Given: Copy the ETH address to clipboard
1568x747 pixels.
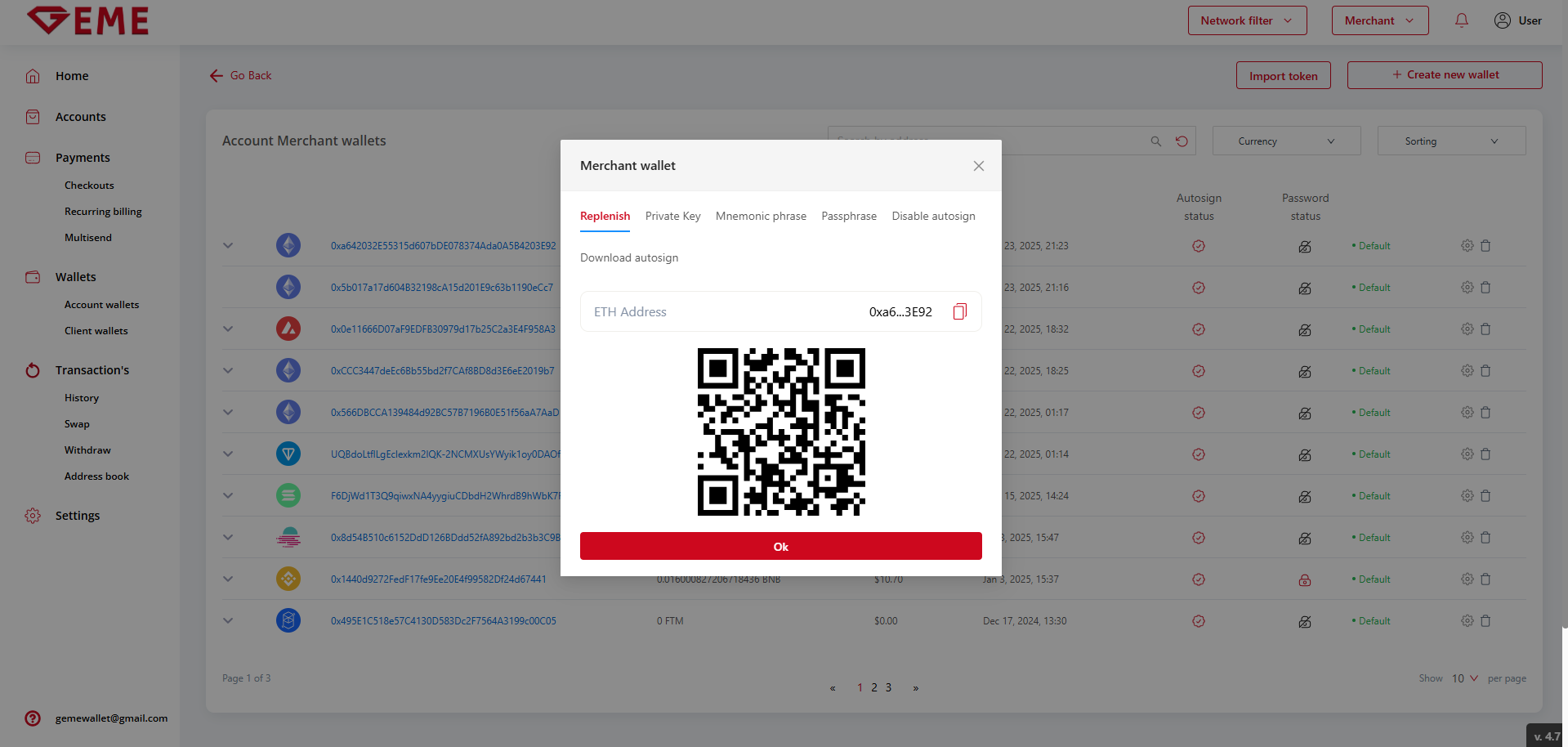Looking at the screenshot, I should coord(959,311).
